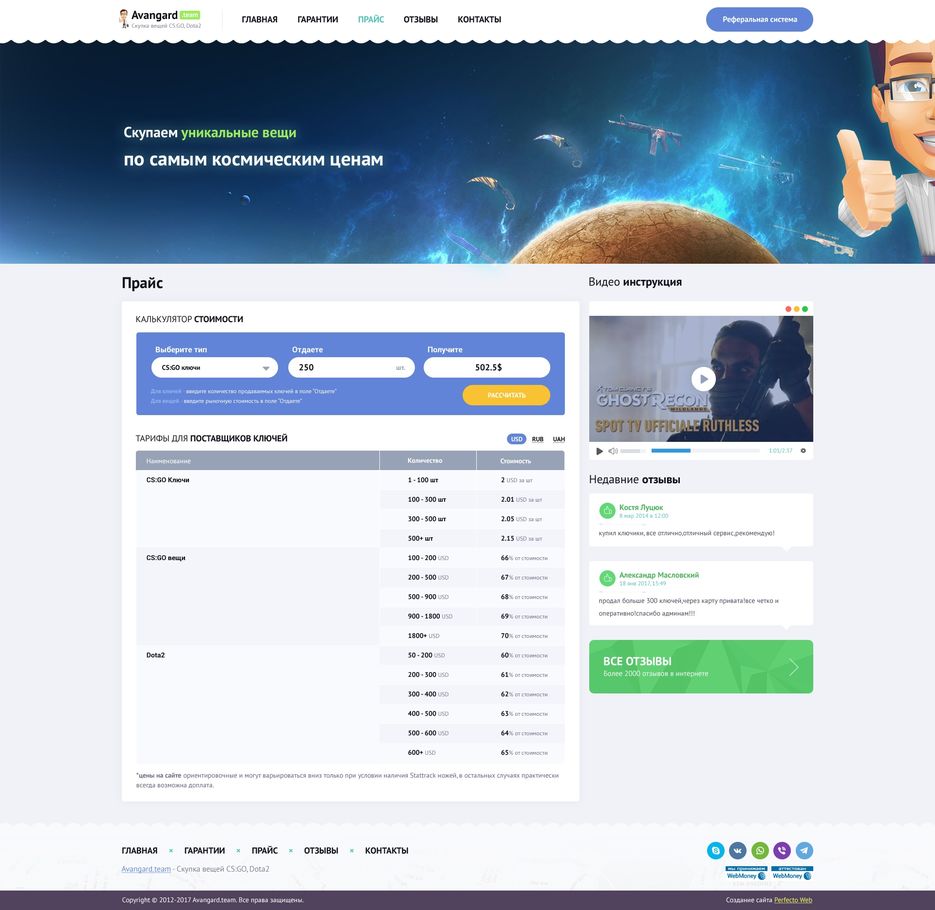Open КОНТАКТЫ in the footer menu
This screenshot has width=935, height=910.
[386, 850]
